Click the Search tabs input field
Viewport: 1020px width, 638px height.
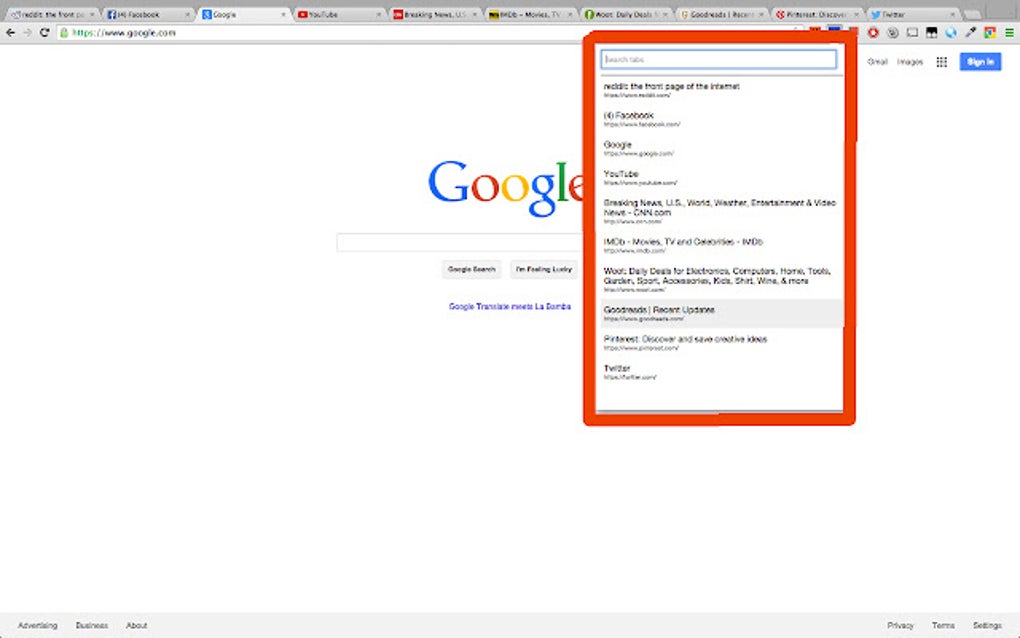click(719, 59)
